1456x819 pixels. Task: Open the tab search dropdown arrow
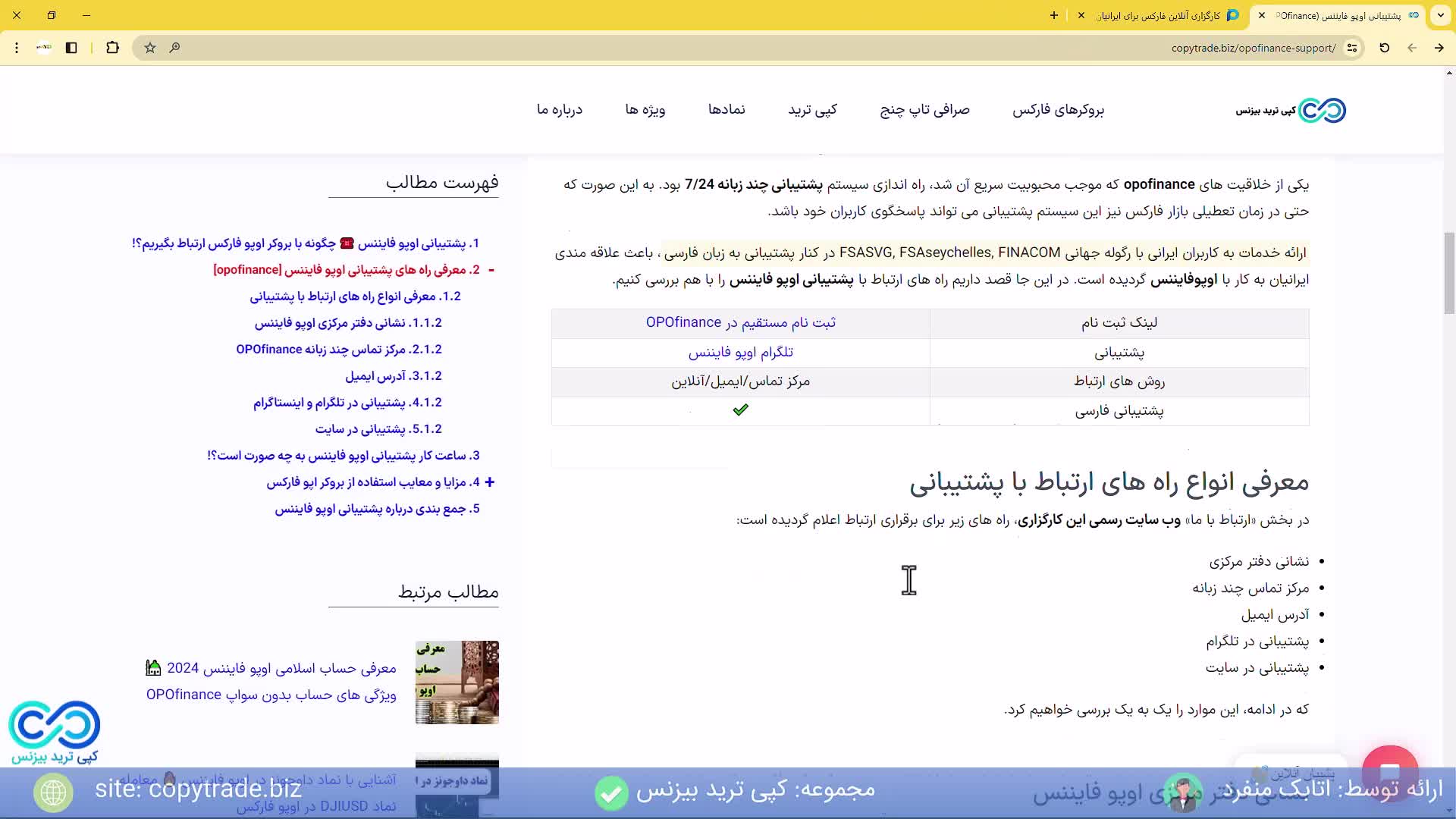[x=1440, y=15]
